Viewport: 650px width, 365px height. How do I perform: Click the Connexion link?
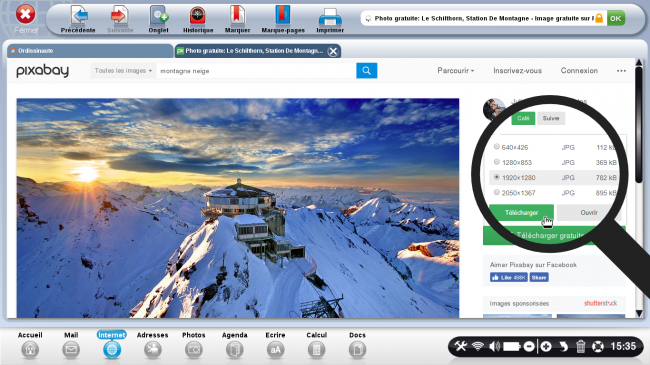coord(579,71)
